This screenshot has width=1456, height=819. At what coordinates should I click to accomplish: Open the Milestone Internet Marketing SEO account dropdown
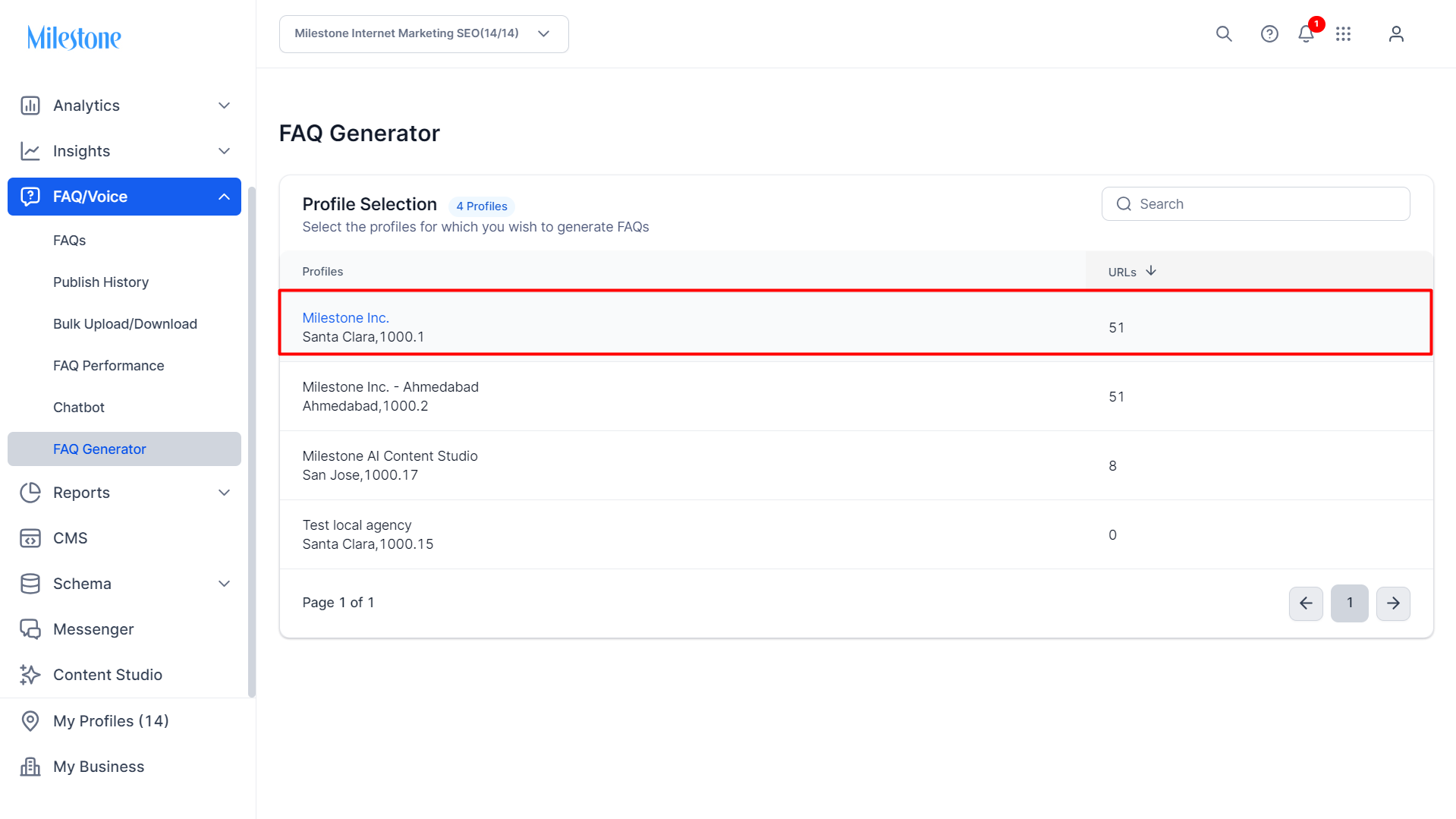coord(424,34)
